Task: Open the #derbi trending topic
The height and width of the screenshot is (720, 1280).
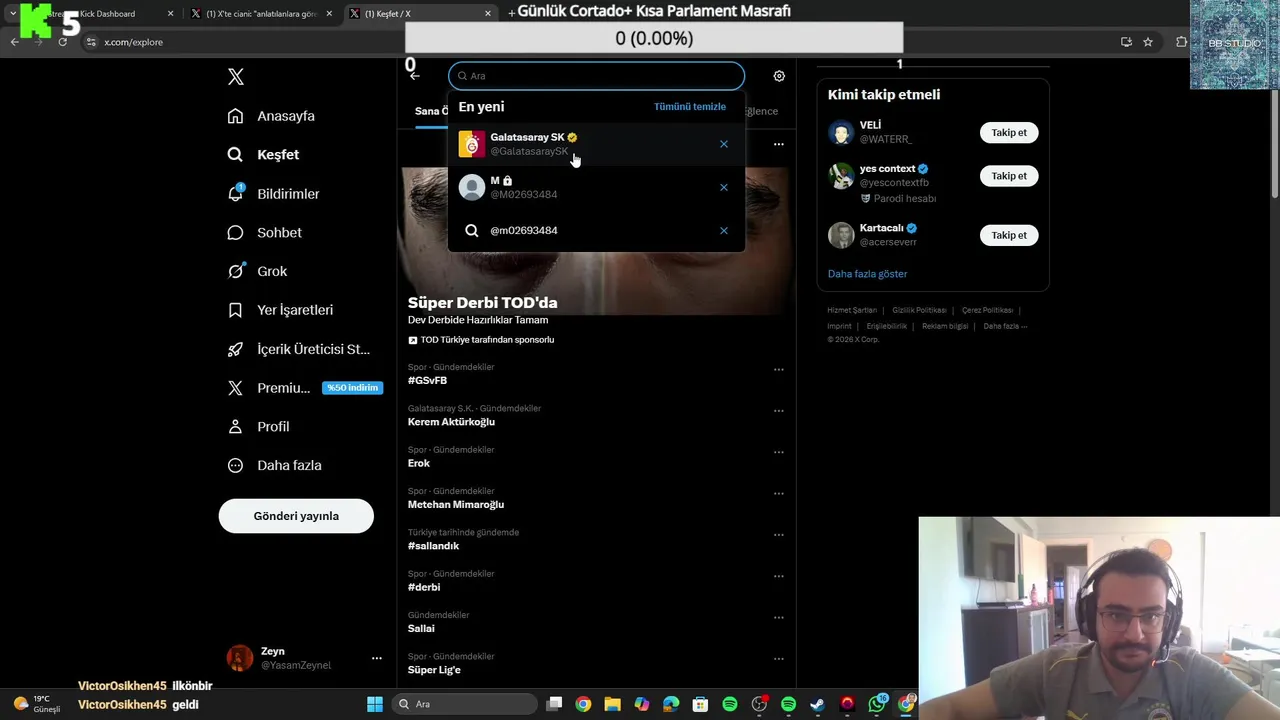Action: point(424,588)
